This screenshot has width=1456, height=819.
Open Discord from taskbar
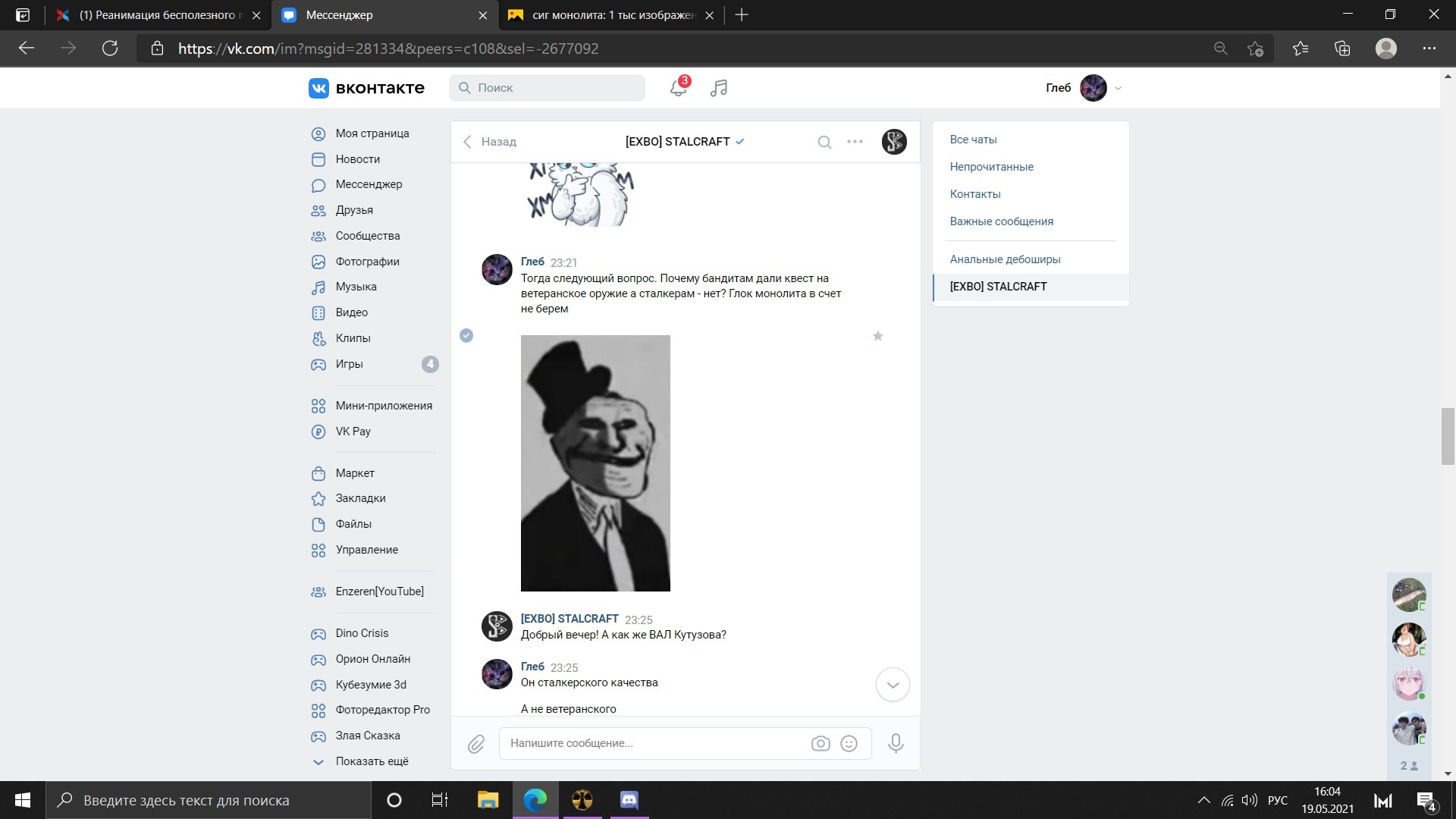tap(629, 800)
